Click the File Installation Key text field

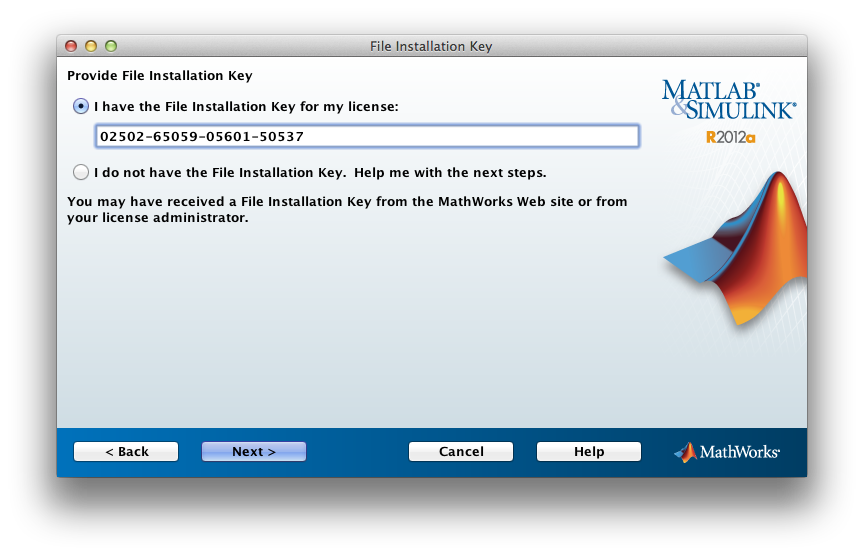click(x=367, y=137)
